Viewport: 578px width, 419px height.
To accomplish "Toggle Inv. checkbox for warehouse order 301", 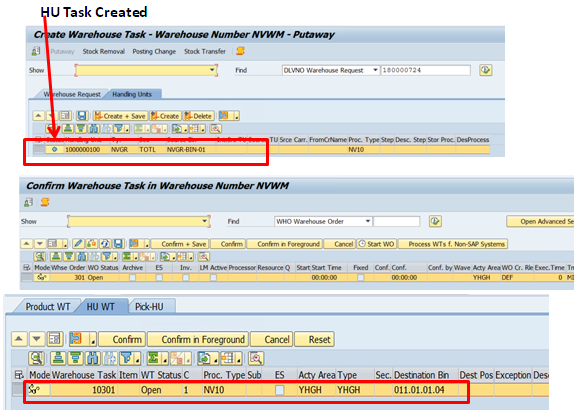I will [x=186, y=277].
